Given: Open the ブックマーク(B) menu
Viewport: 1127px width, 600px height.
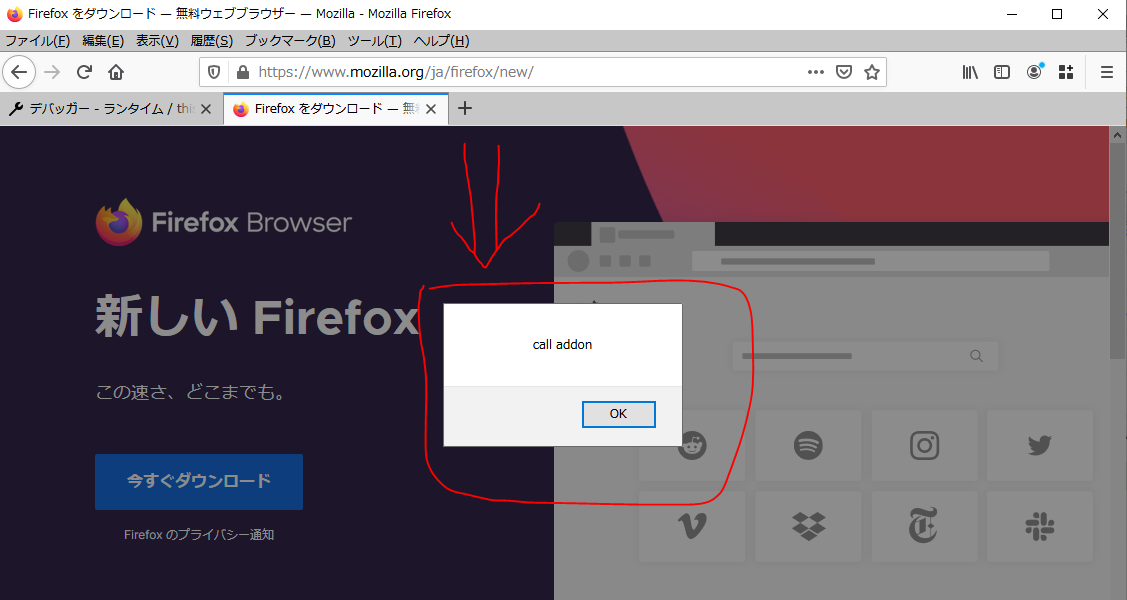Looking at the screenshot, I should 290,41.
